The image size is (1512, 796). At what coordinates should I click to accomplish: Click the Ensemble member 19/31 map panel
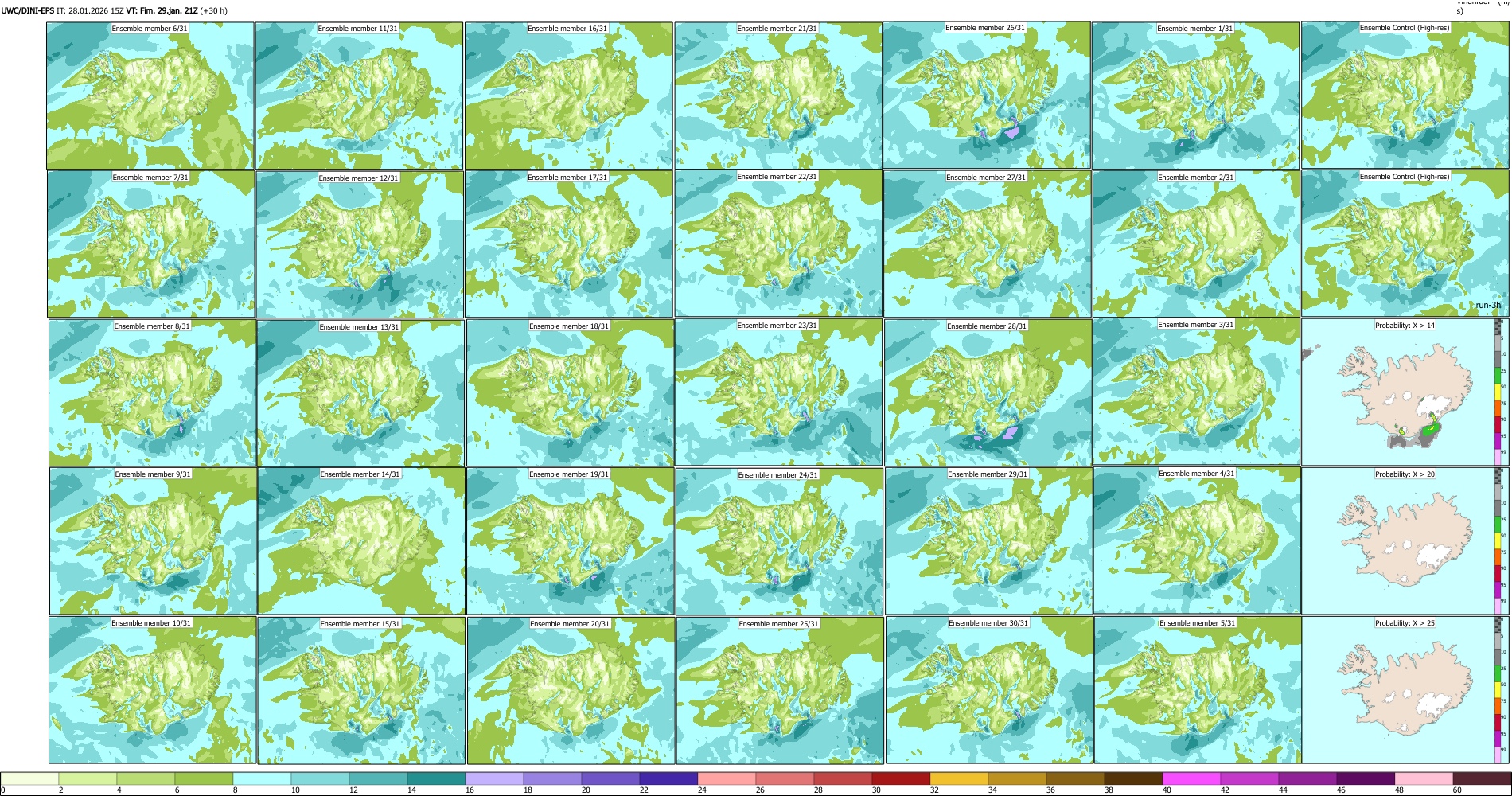570,541
